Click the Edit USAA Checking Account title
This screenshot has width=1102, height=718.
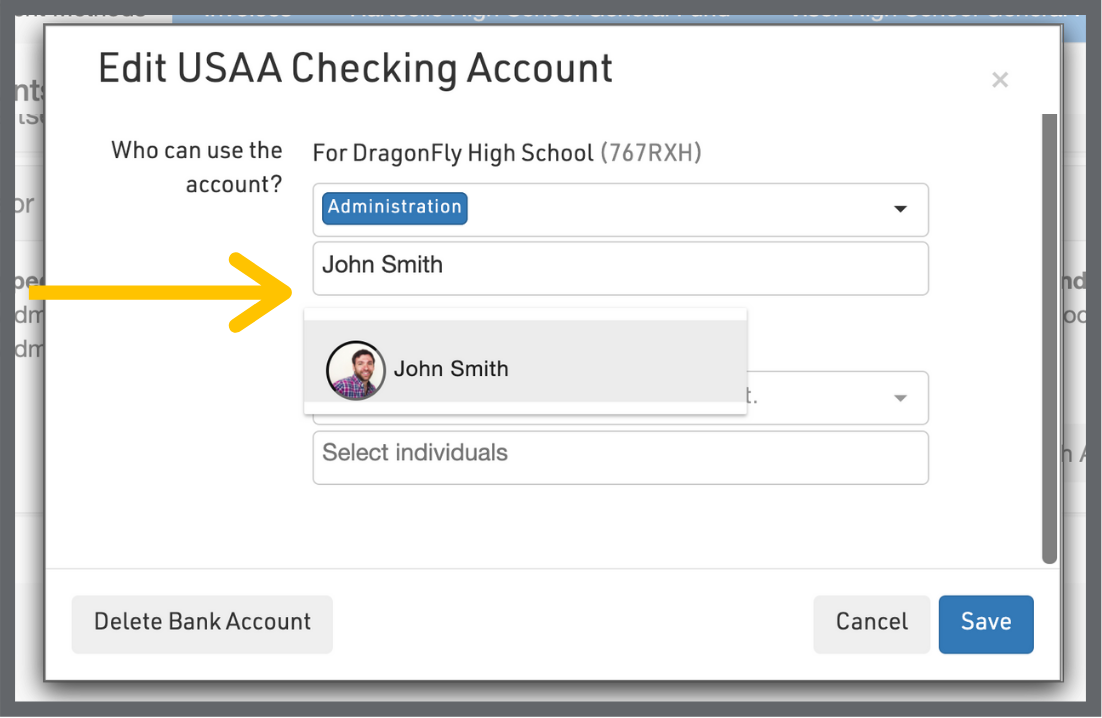click(x=355, y=69)
